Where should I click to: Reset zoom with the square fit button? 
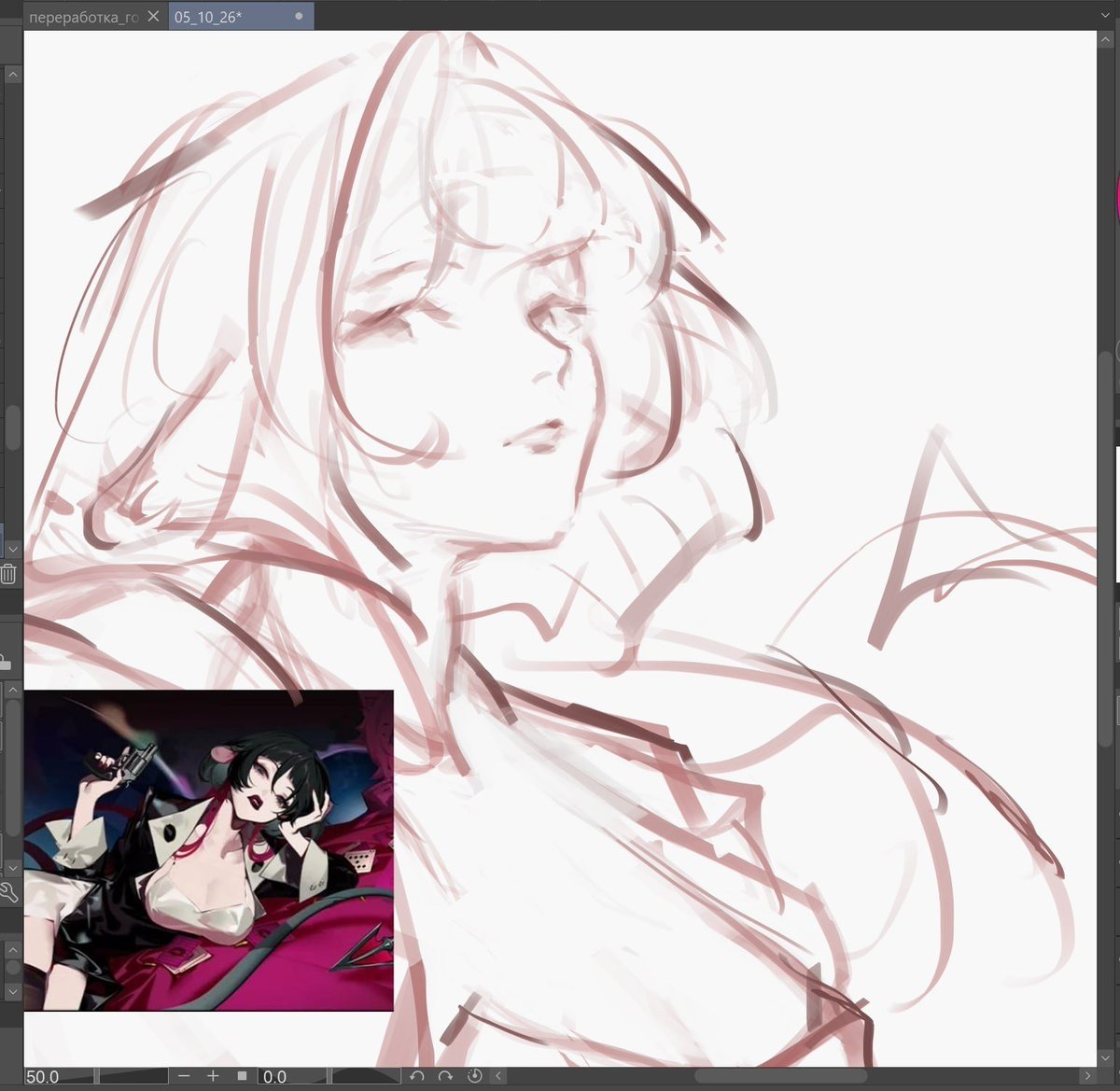coord(242,1076)
